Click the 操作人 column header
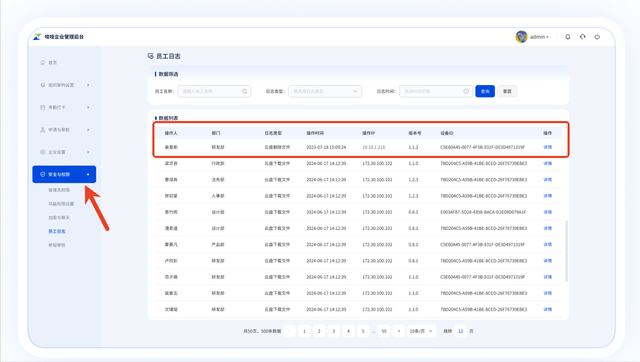Viewport: 640px width, 362px height. click(171, 133)
